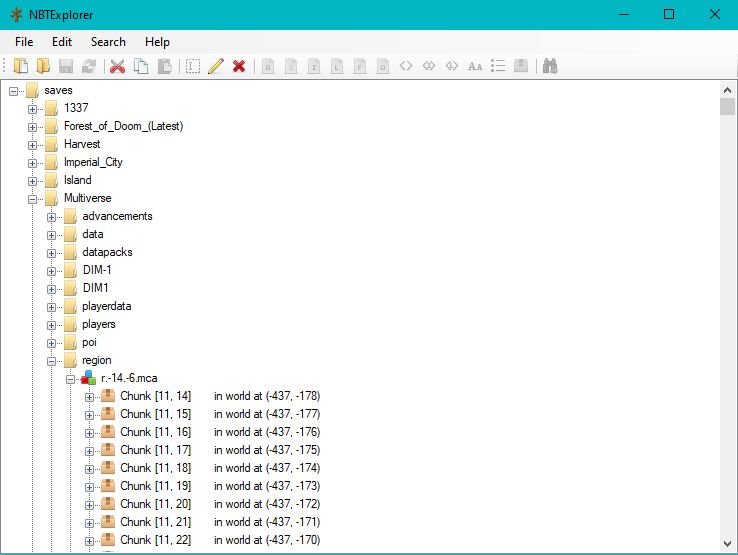Click the Refresh arrows icon
Viewport: 738px width, 555px height.
[89, 66]
